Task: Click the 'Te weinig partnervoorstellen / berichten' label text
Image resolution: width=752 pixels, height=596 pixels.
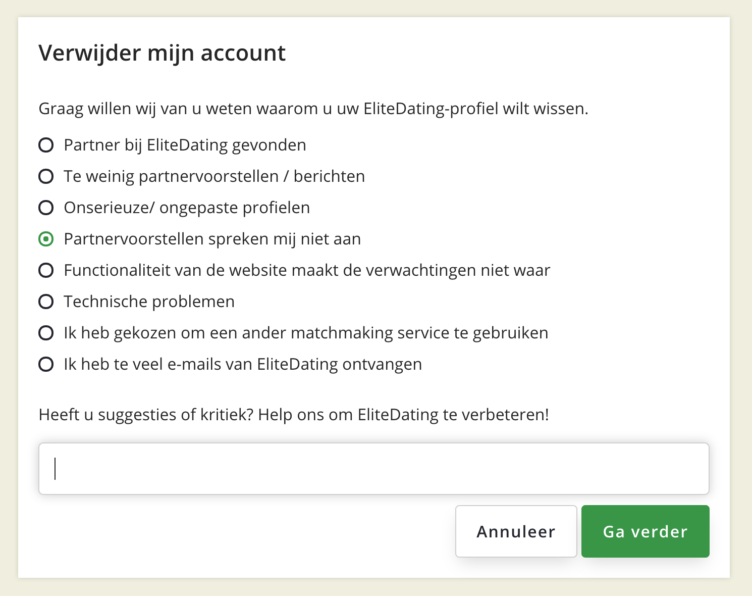Action: [214, 176]
